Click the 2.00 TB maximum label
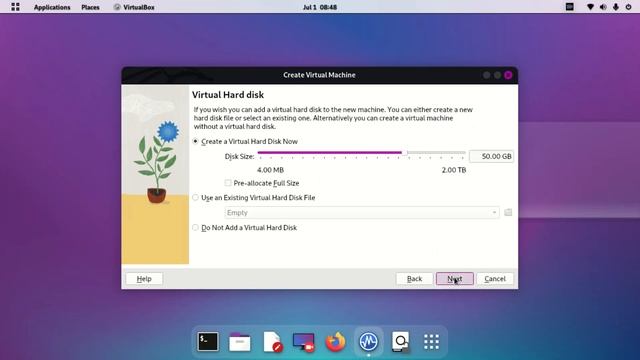 tap(454, 170)
